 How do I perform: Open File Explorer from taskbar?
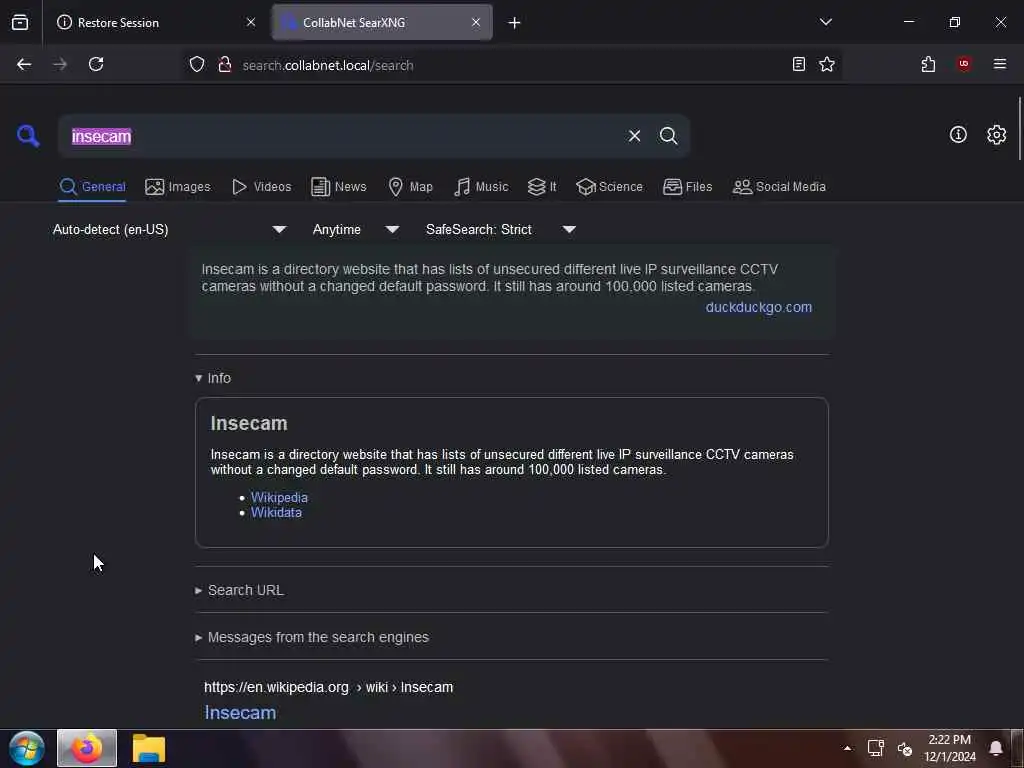coord(149,748)
